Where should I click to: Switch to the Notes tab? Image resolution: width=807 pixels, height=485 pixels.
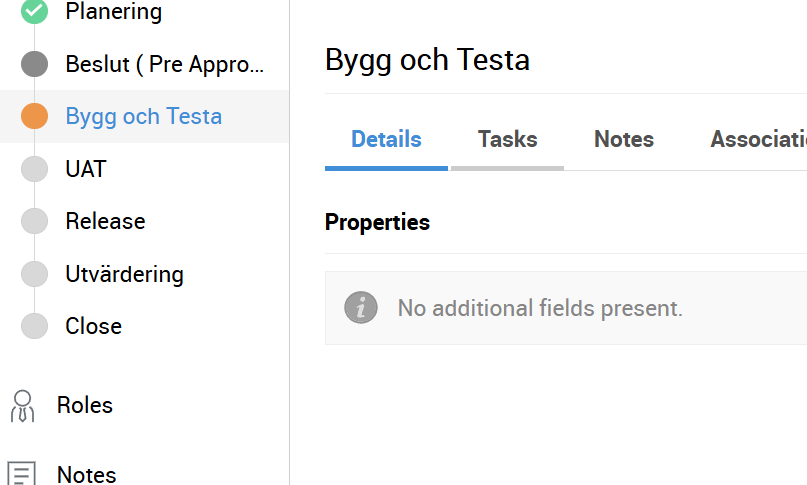[624, 140]
